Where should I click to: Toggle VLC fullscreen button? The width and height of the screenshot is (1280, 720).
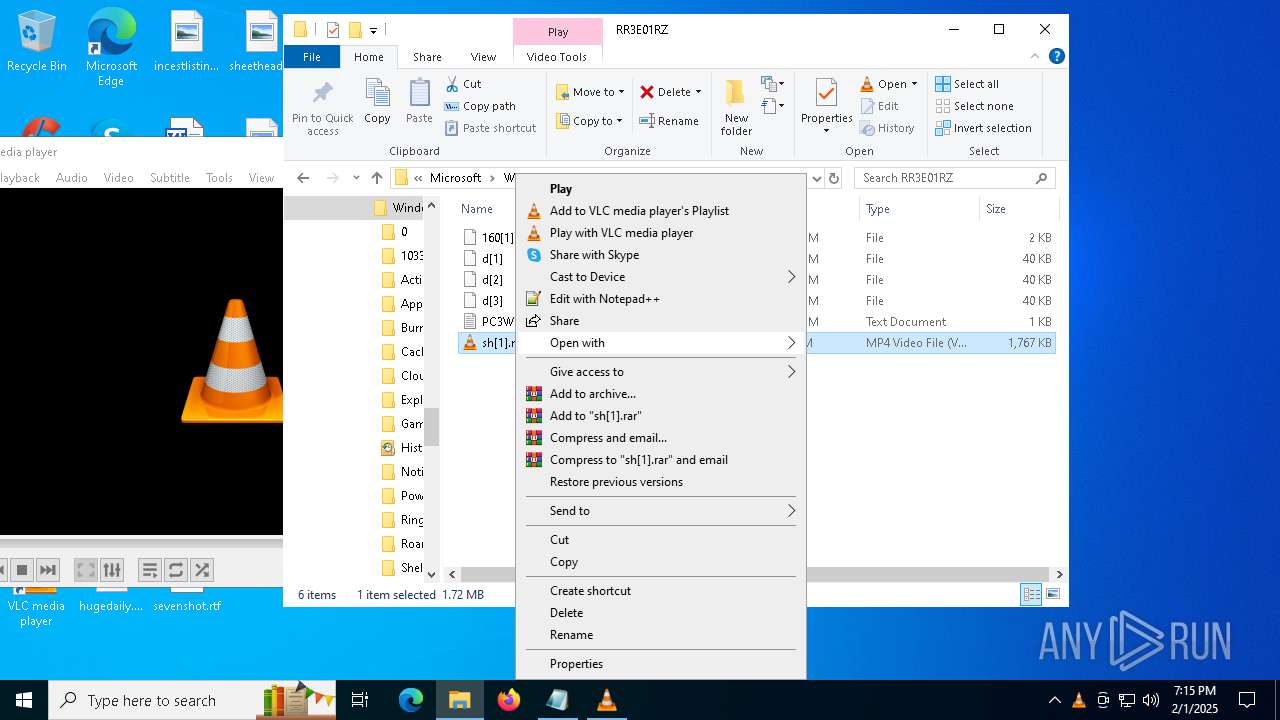[86, 570]
